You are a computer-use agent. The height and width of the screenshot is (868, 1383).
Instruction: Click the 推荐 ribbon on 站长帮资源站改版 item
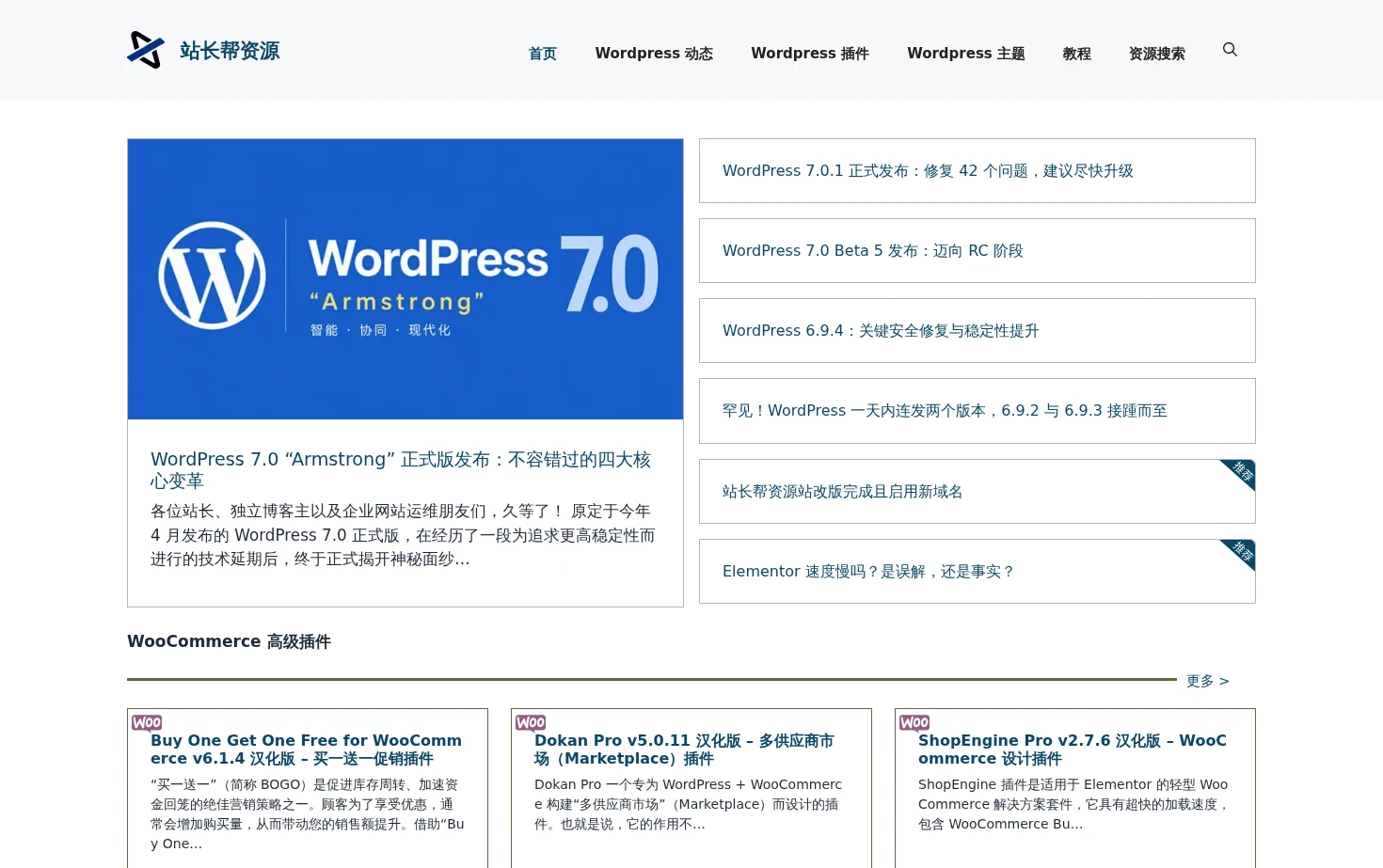pos(1240,473)
